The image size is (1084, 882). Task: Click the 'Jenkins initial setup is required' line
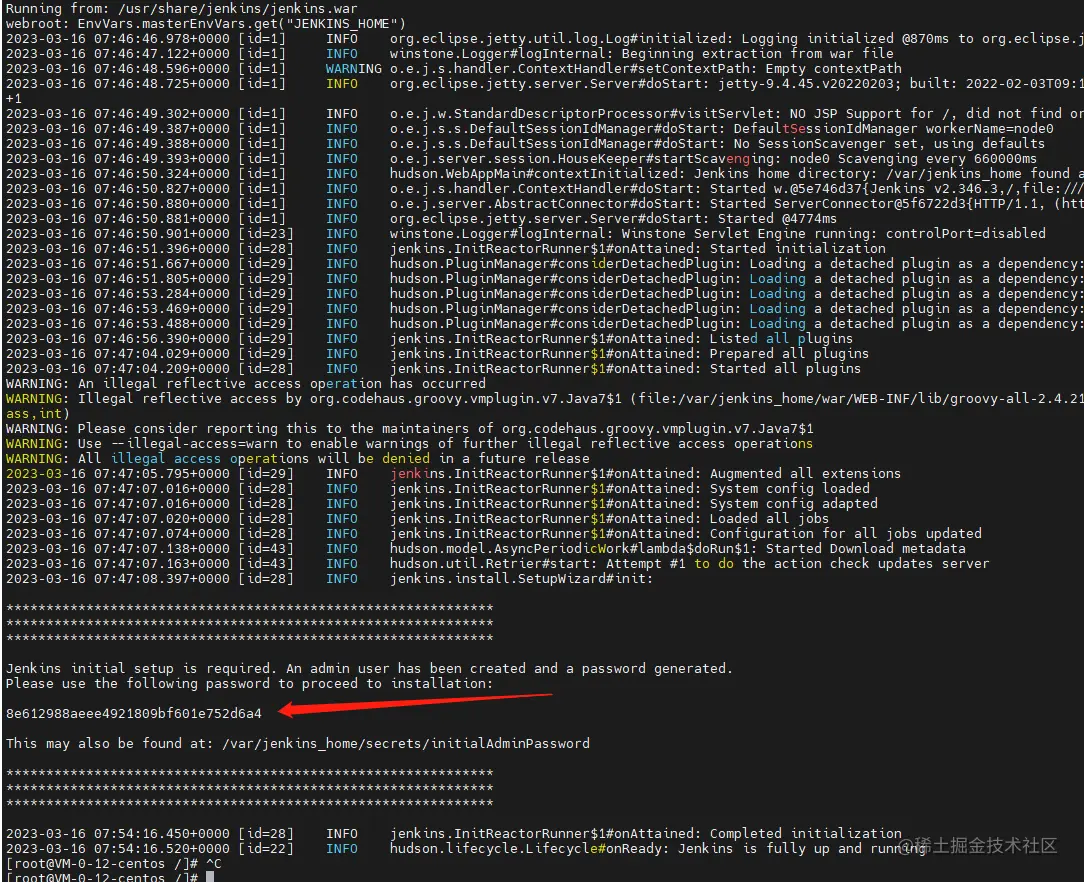coord(369,668)
